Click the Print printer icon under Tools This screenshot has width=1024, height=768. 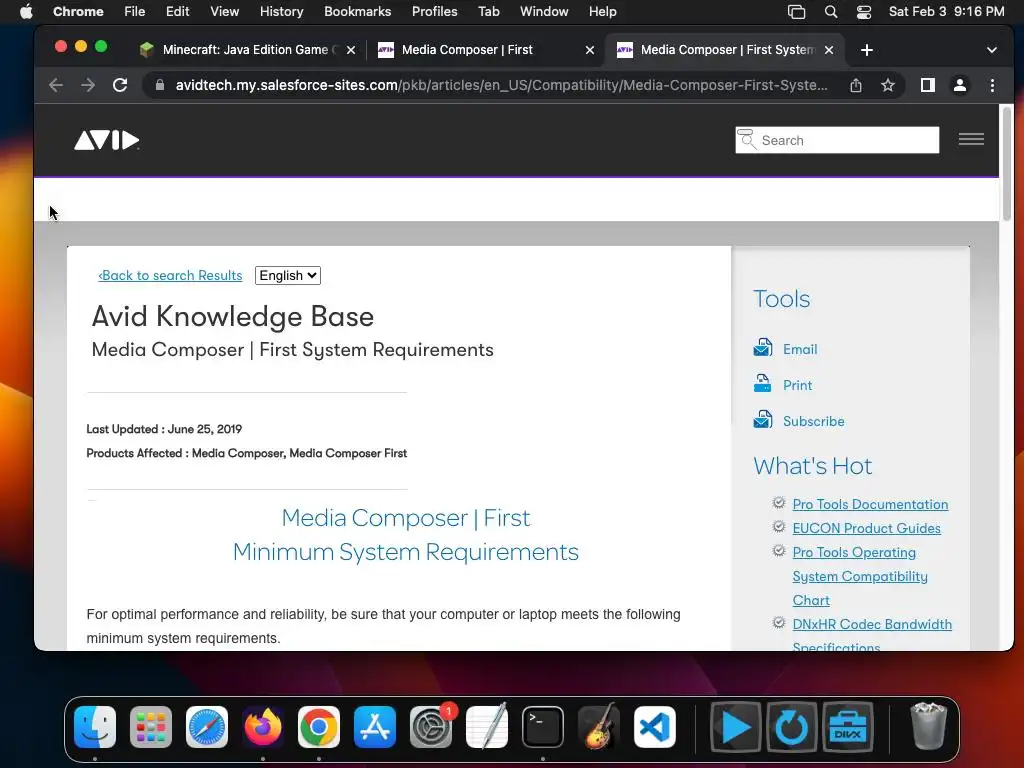(763, 383)
